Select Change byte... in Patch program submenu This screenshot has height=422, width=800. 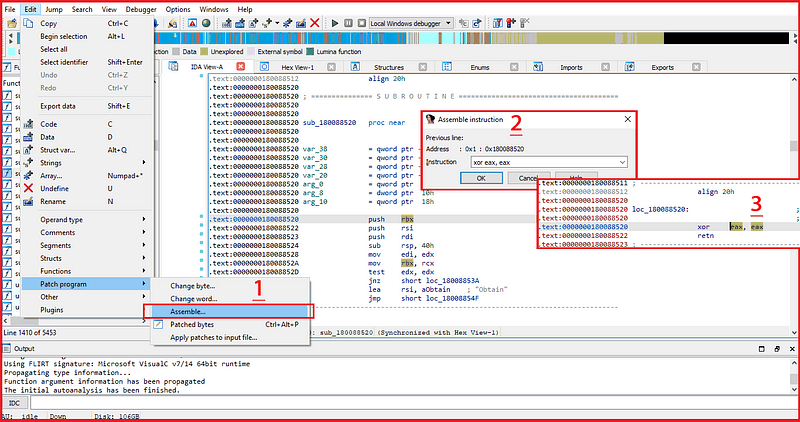(x=230, y=286)
